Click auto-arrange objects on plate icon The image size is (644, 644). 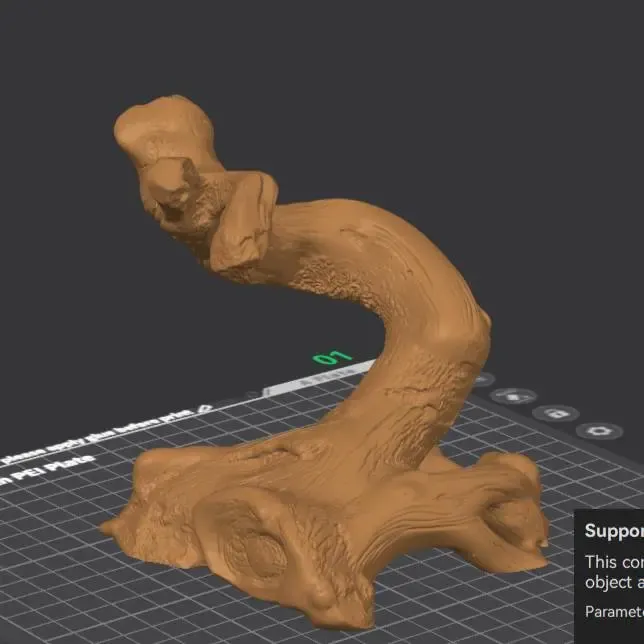[x=513, y=396]
